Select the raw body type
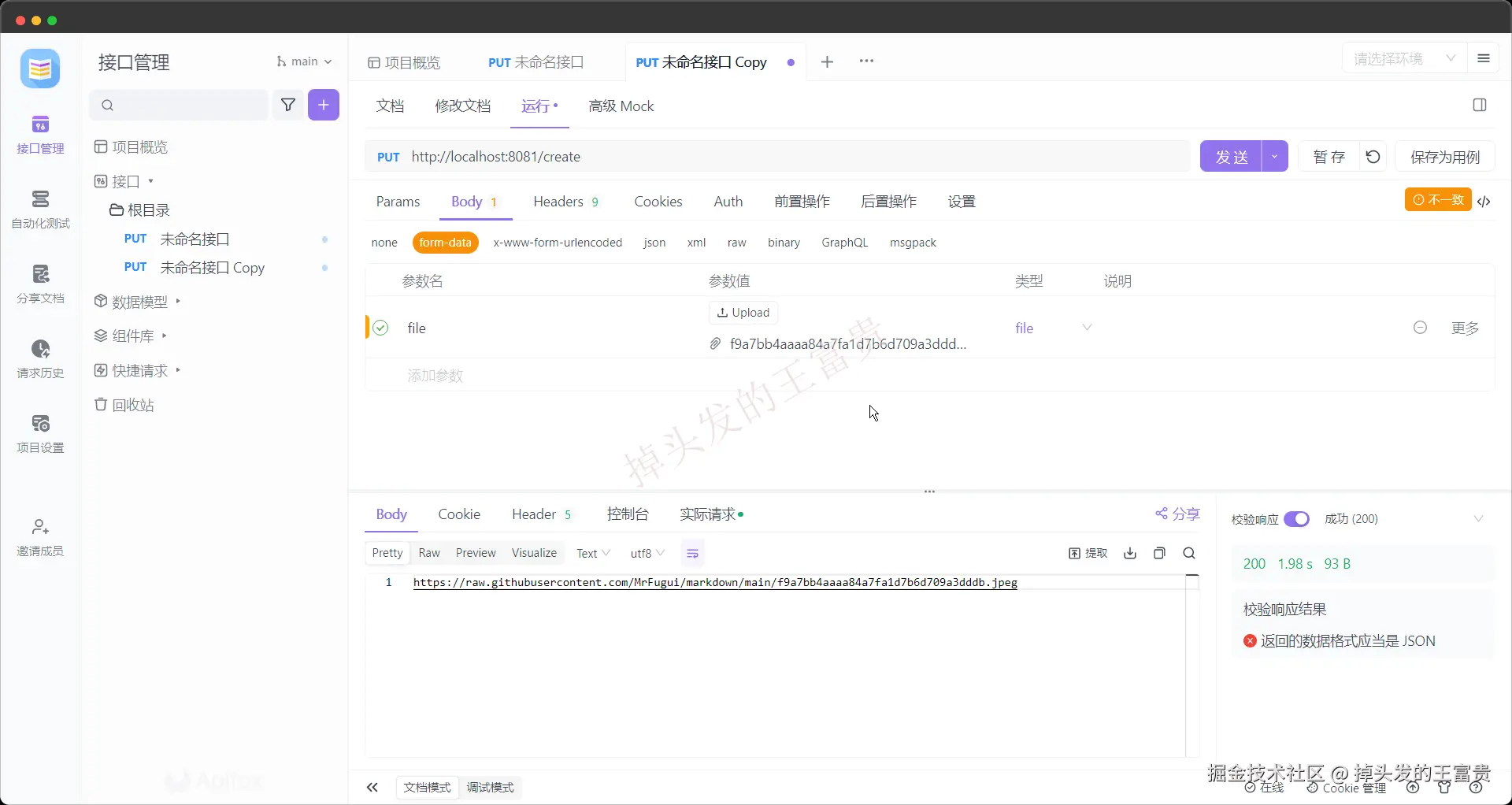This screenshot has height=805, width=1512. [x=736, y=243]
